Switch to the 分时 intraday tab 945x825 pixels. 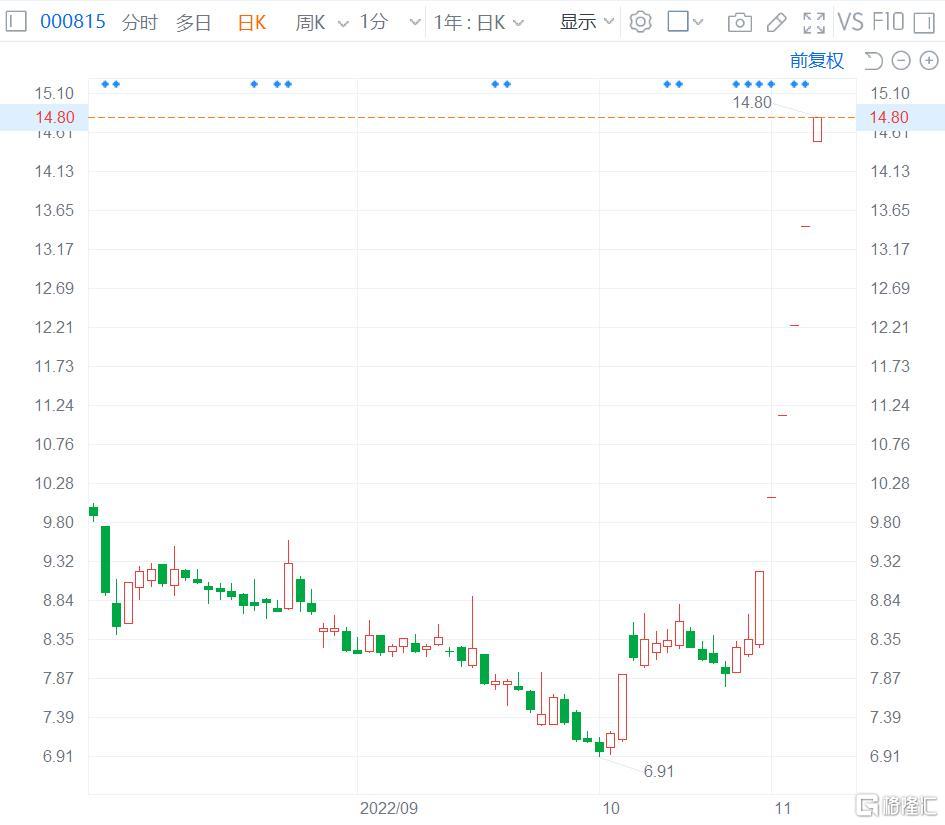(140, 22)
